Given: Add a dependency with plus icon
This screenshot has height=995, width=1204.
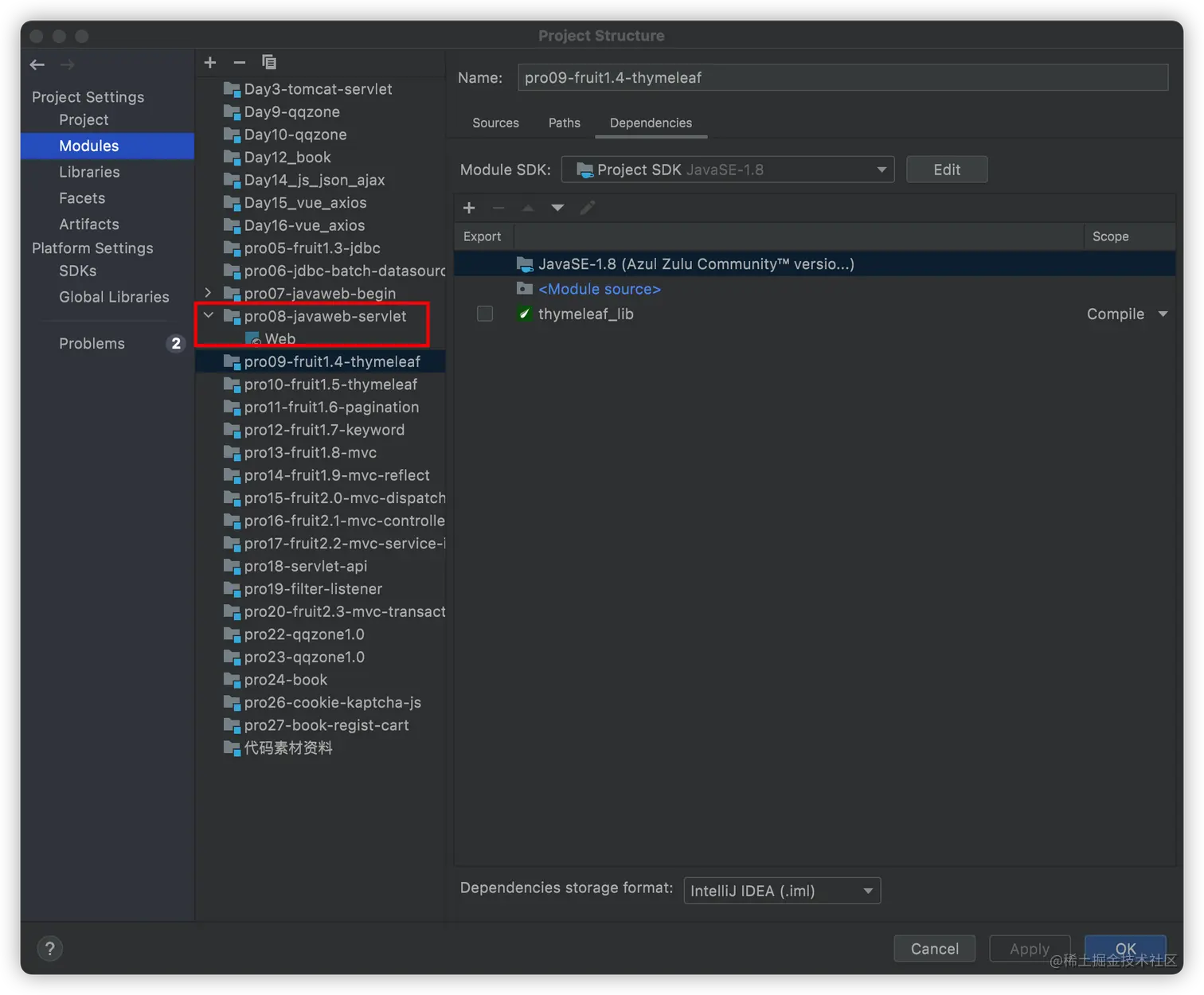Looking at the screenshot, I should point(469,208).
